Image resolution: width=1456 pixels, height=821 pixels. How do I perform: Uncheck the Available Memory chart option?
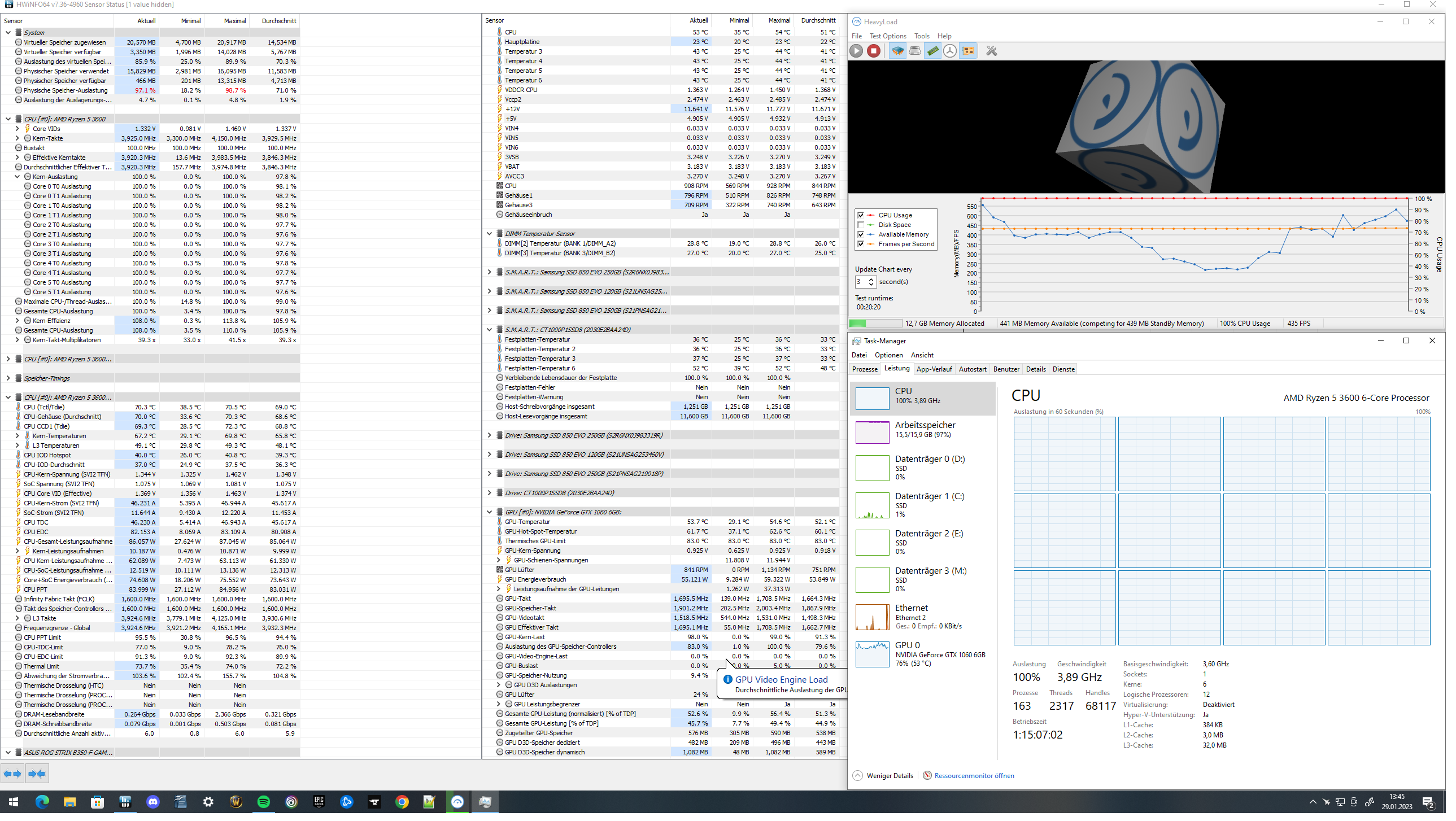tap(861, 234)
